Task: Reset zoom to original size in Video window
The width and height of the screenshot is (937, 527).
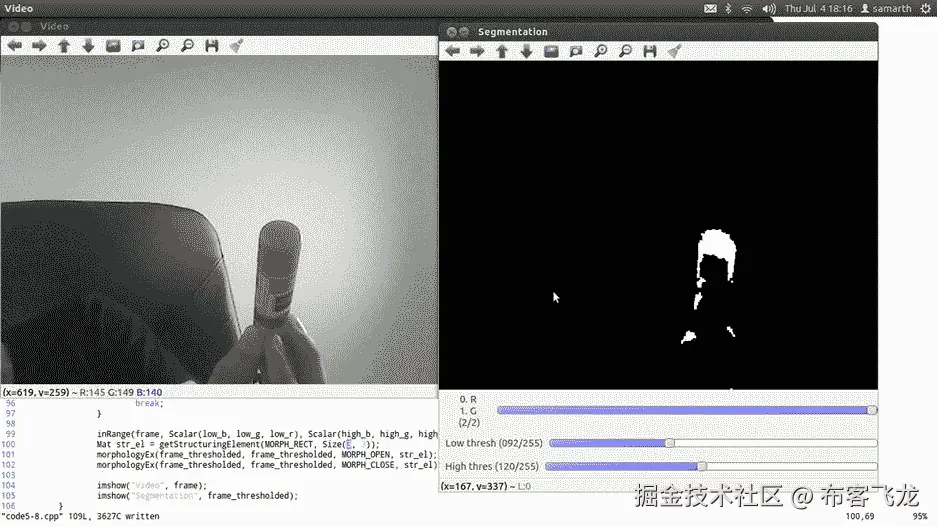Action: pyautogui.click(x=113, y=45)
